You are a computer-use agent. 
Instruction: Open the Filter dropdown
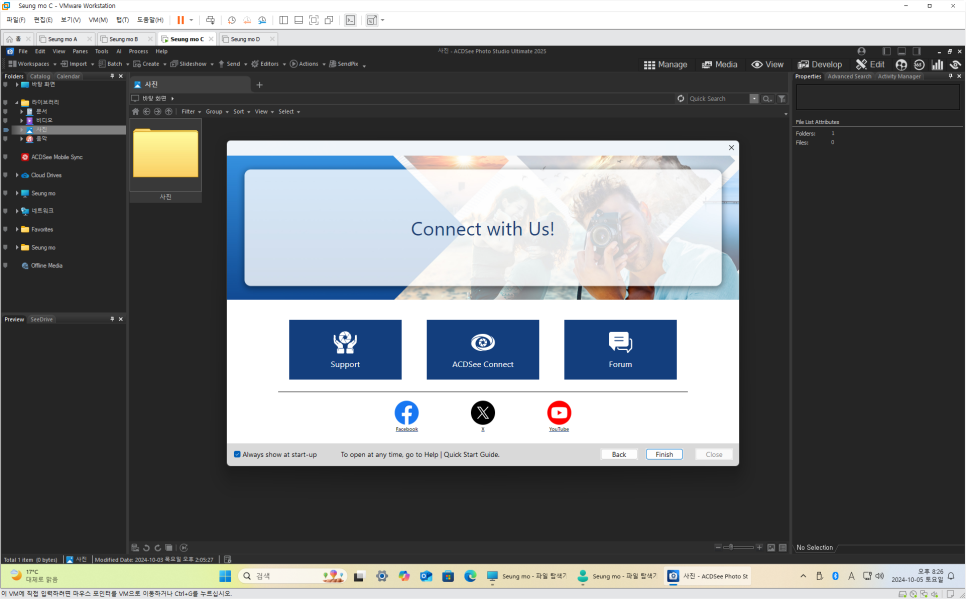(x=188, y=112)
